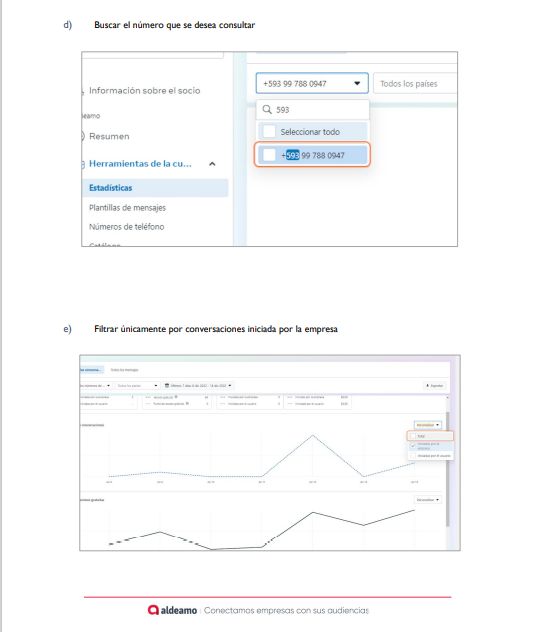This screenshot has height=632, width=536.
Task: Switch to the Todos los mensajes tab
Action: pyautogui.click(x=125, y=370)
